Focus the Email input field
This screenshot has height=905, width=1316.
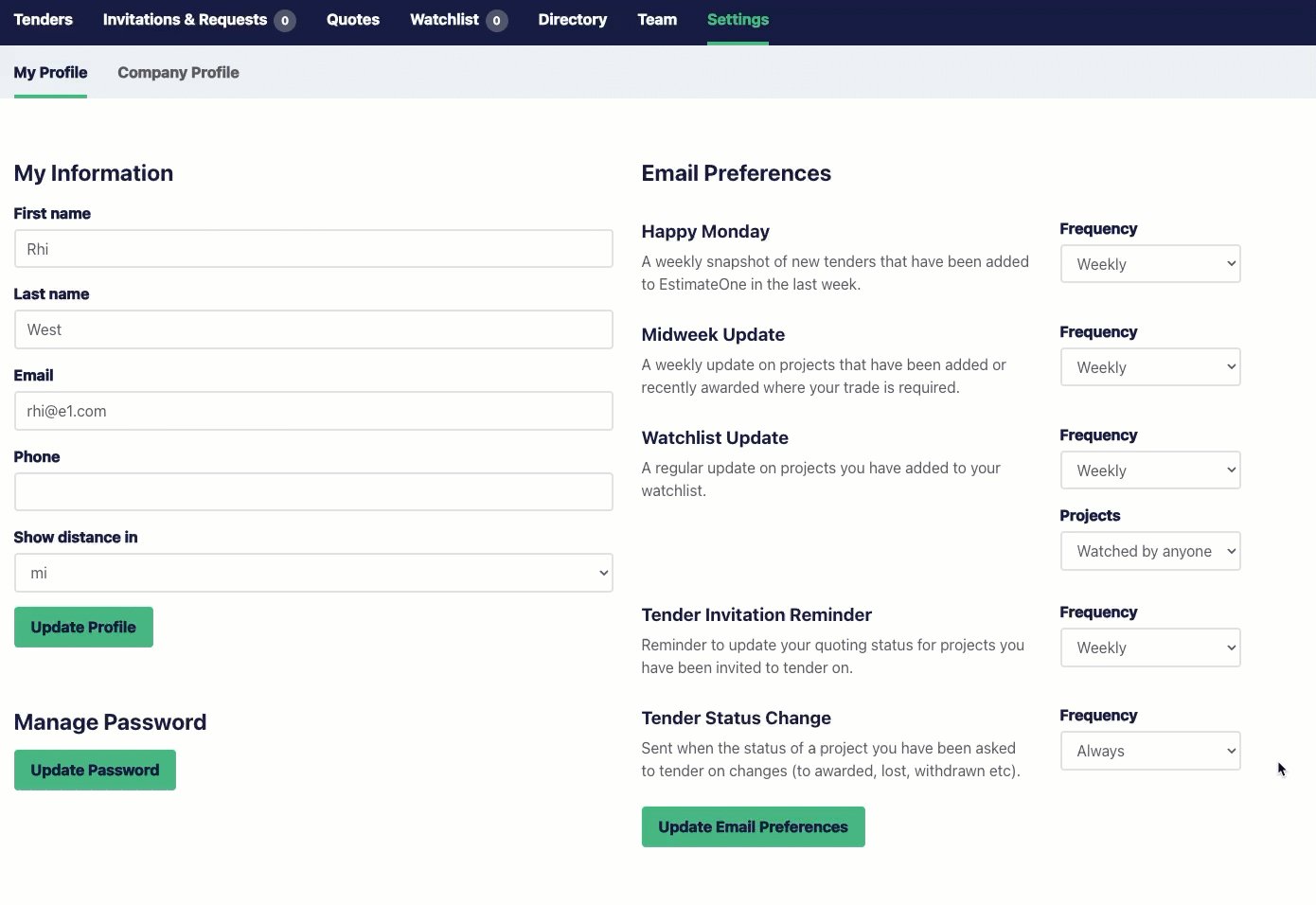click(313, 411)
